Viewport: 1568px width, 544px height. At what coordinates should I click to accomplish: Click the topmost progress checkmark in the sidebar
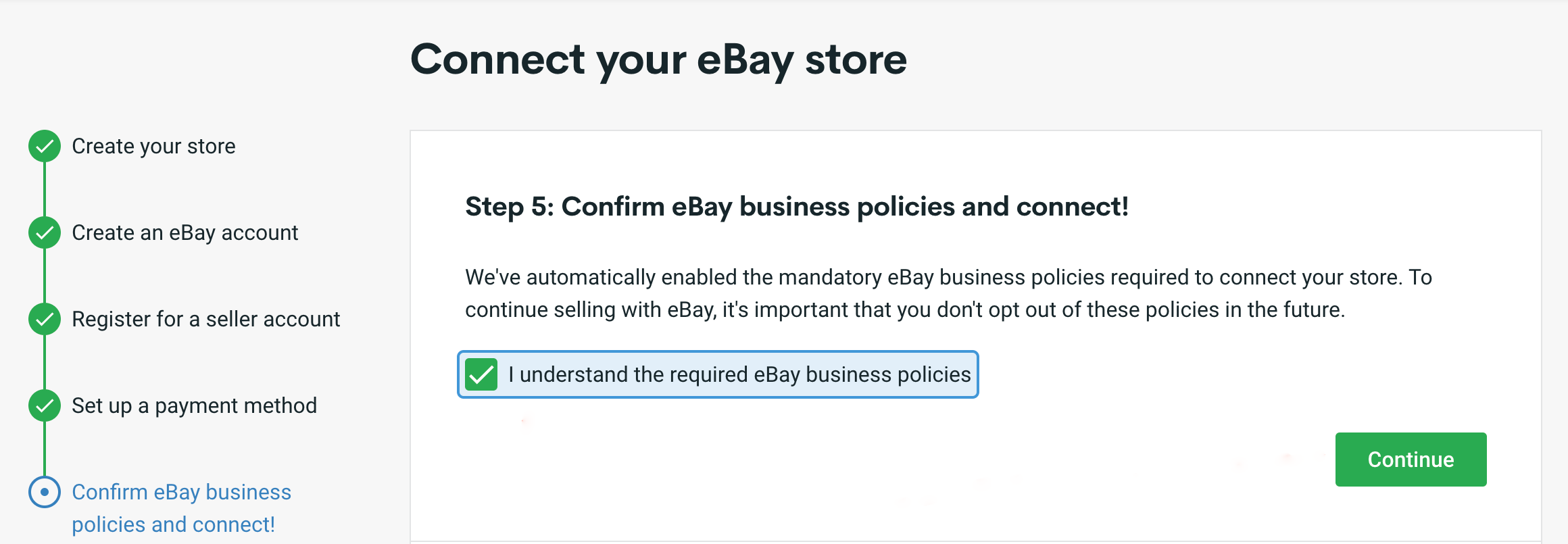[x=44, y=145]
